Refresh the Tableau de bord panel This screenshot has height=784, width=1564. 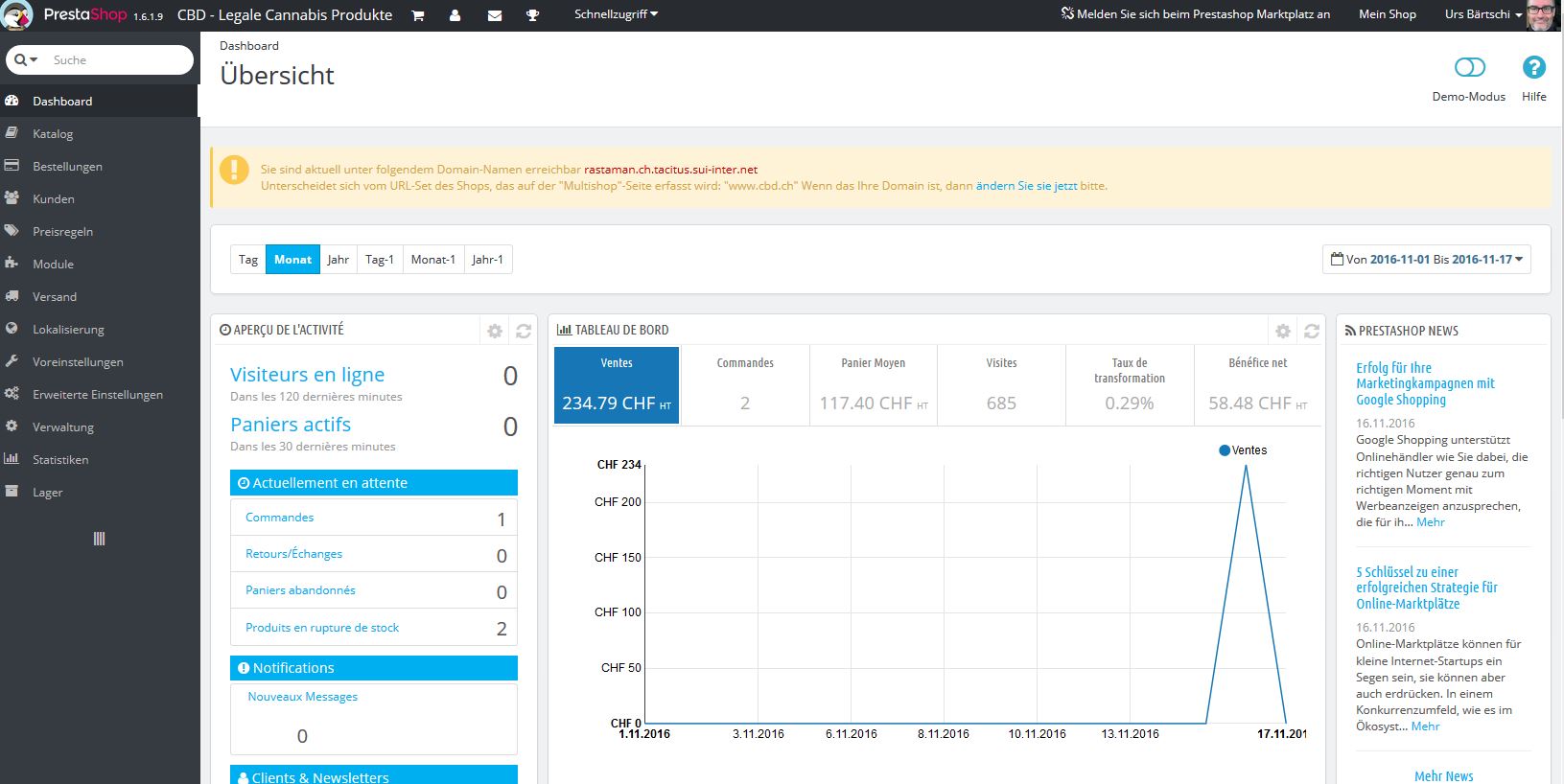click(x=1312, y=331)
